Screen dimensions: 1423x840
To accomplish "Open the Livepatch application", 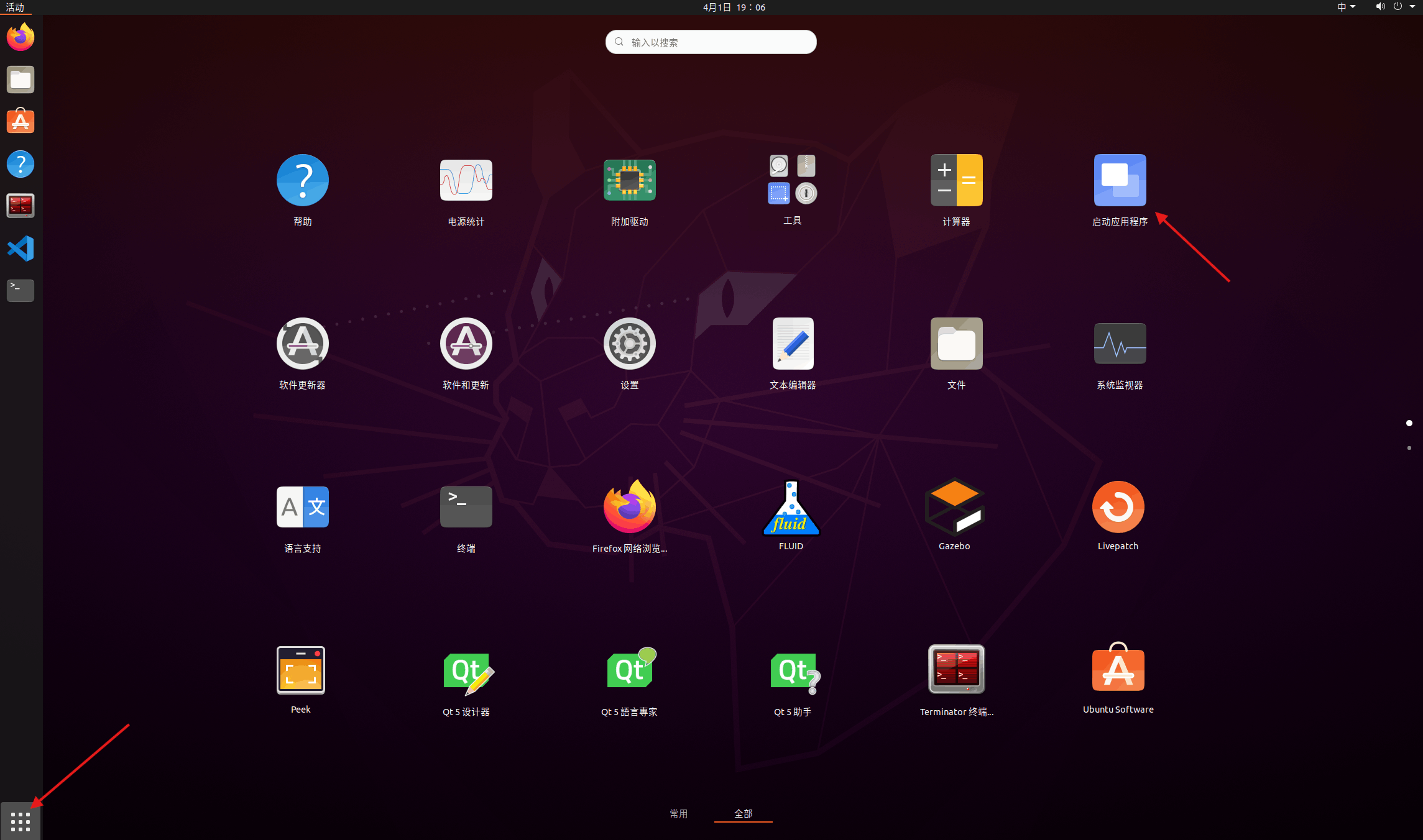I will (x=1118, y=507).
